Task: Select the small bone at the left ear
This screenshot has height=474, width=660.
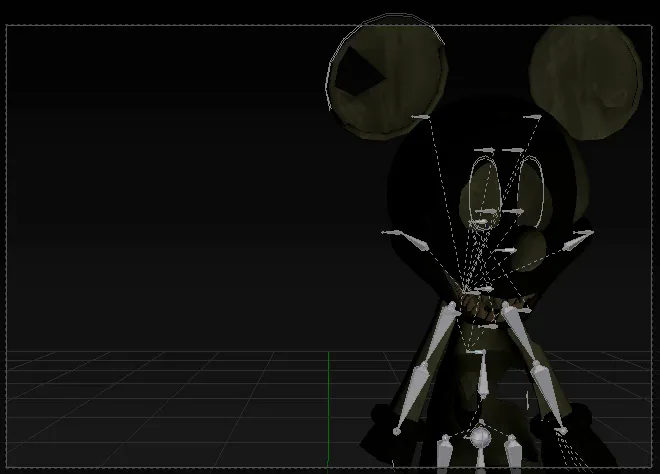Action: [x=420, y=117]
